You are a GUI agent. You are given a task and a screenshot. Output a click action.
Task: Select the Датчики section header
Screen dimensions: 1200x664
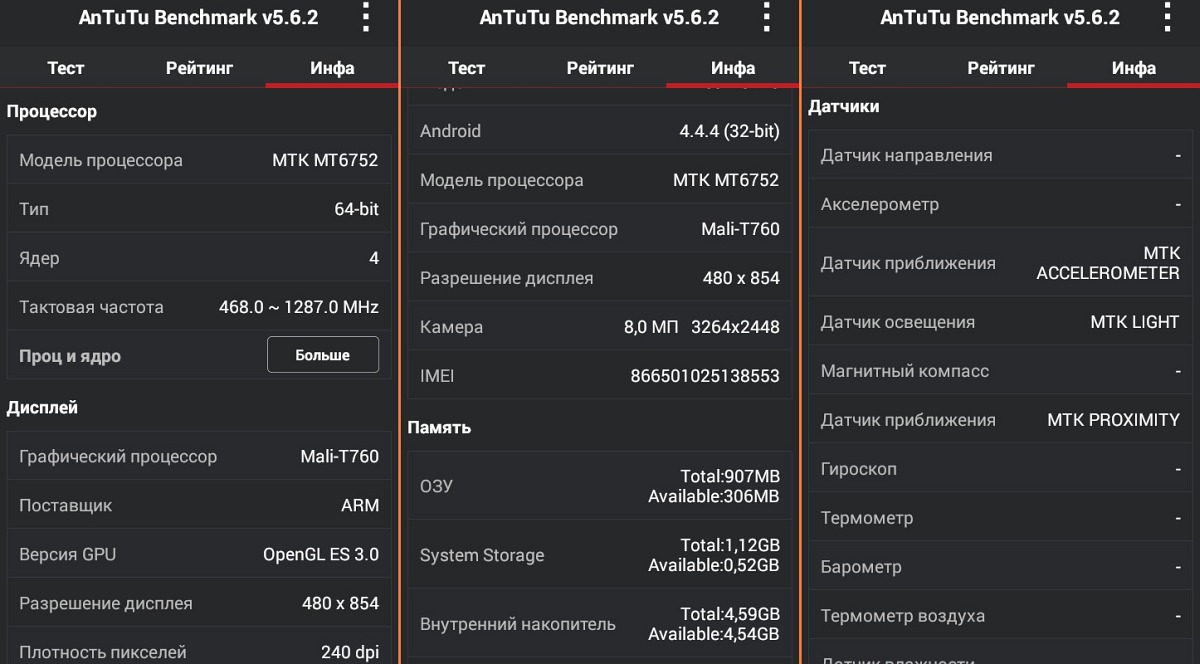[x=844, y=106]
